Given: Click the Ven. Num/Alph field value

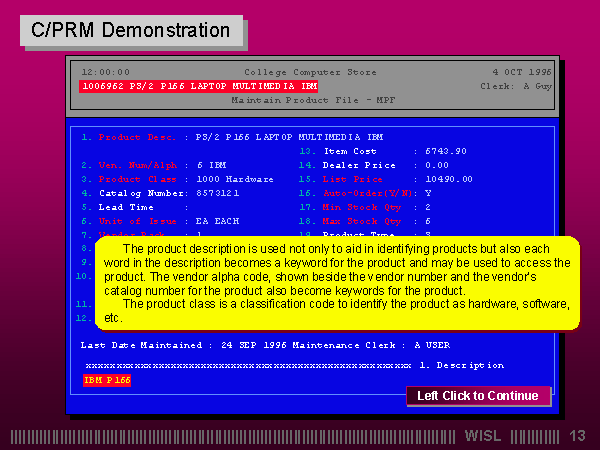Looking at the screenshot, I should pos(212,164).
